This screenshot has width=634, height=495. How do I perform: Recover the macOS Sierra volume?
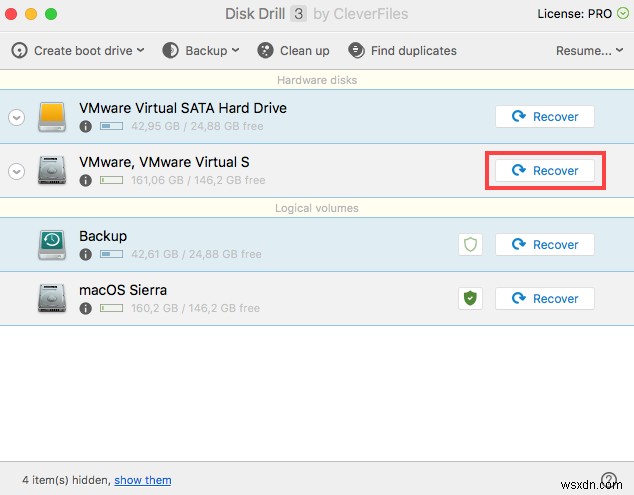(x=544, y=298)
